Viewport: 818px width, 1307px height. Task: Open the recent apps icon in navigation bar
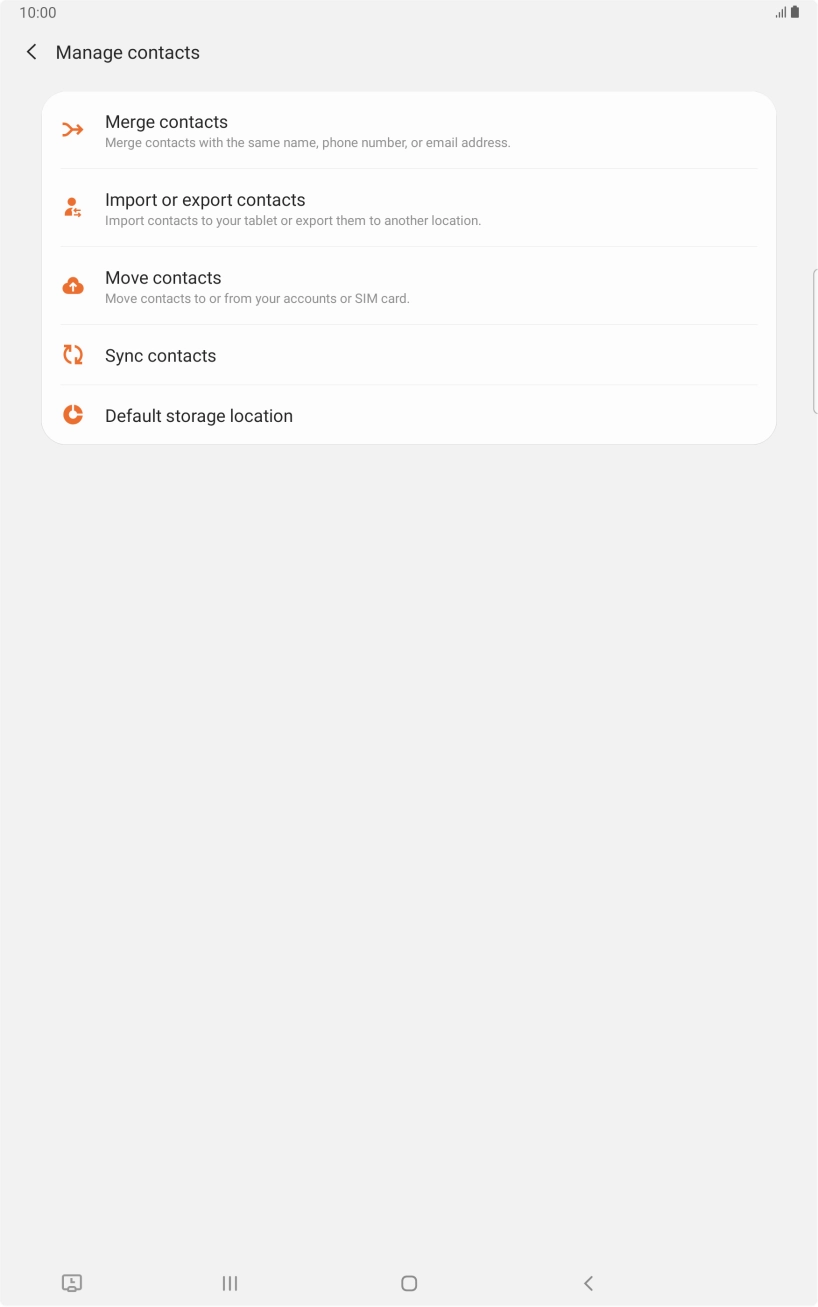[229, 1283]
